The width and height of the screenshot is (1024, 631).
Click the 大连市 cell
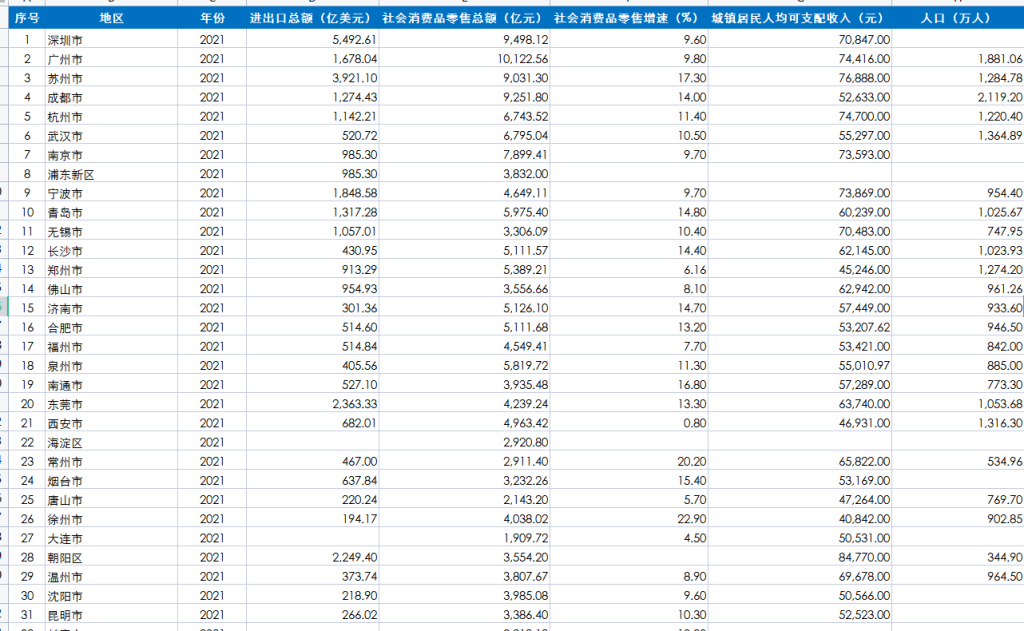pyautogui.click(x=111, y=538)
